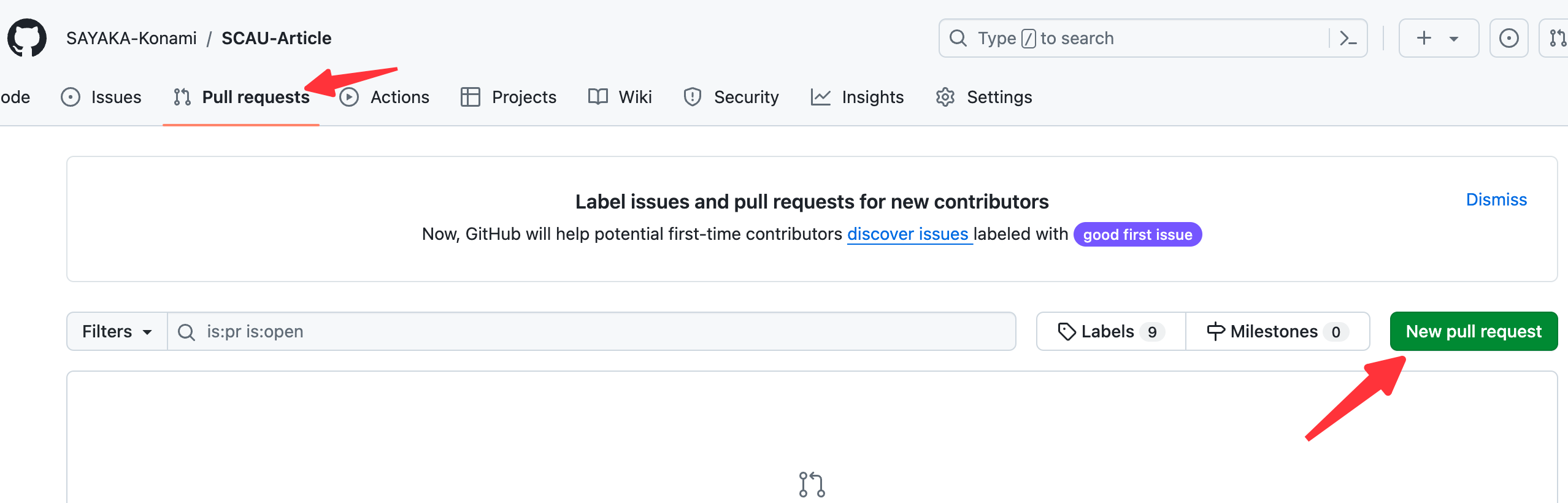Screen dimensions: 1568x503
Task: Dismiss the new contributors banner
Action: tap(1496, 199)
